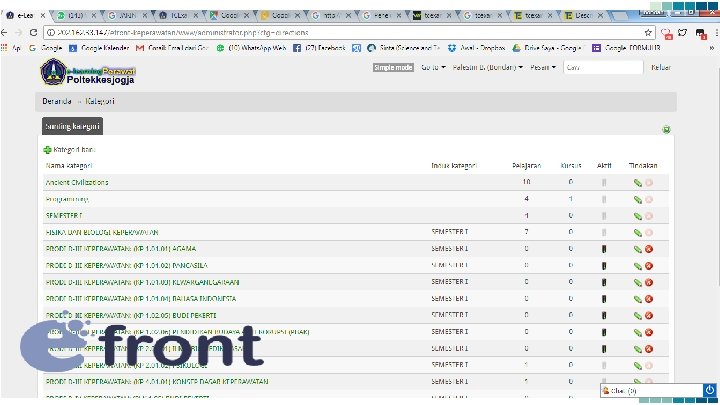
Task: Sort by Aktif column
Action: (604, 165)
